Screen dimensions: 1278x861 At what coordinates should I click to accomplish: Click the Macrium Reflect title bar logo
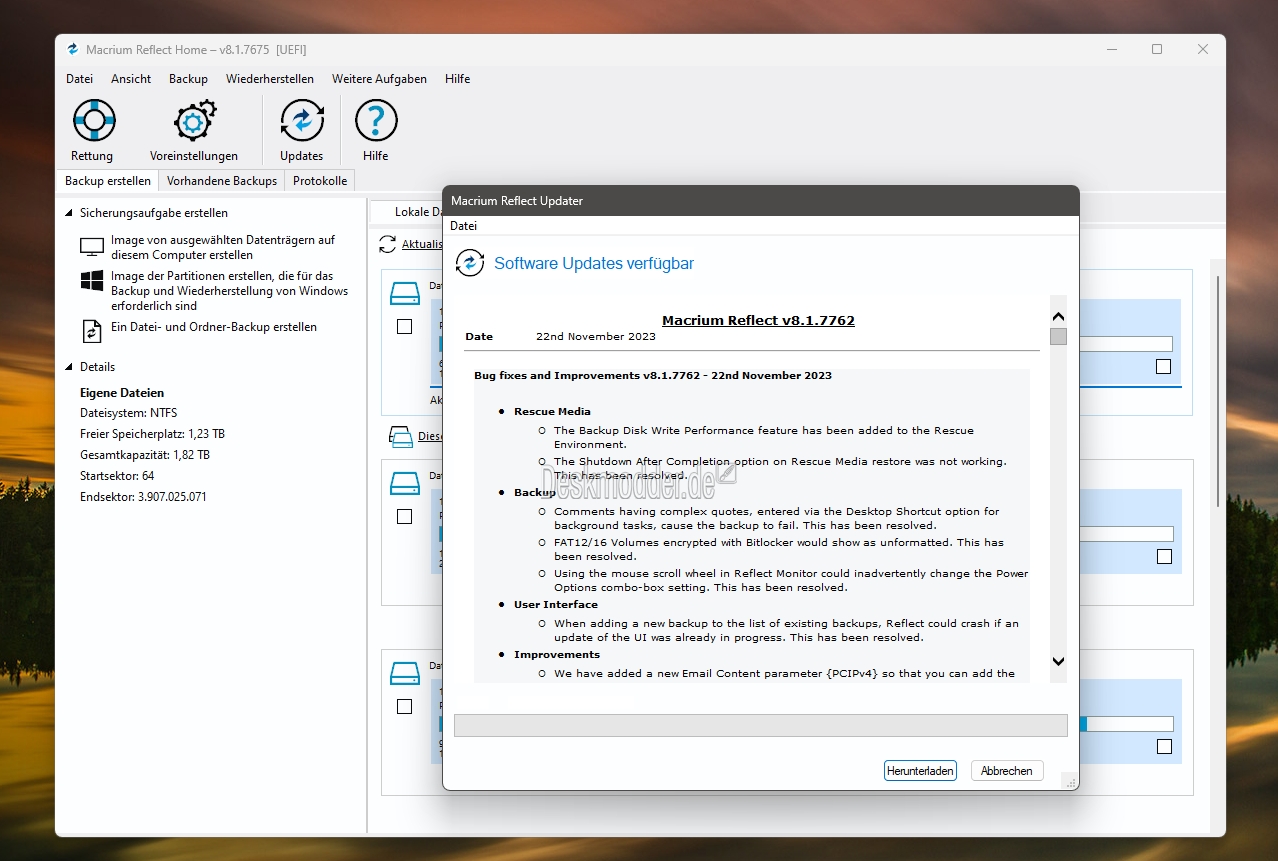[x=72, y=49]
